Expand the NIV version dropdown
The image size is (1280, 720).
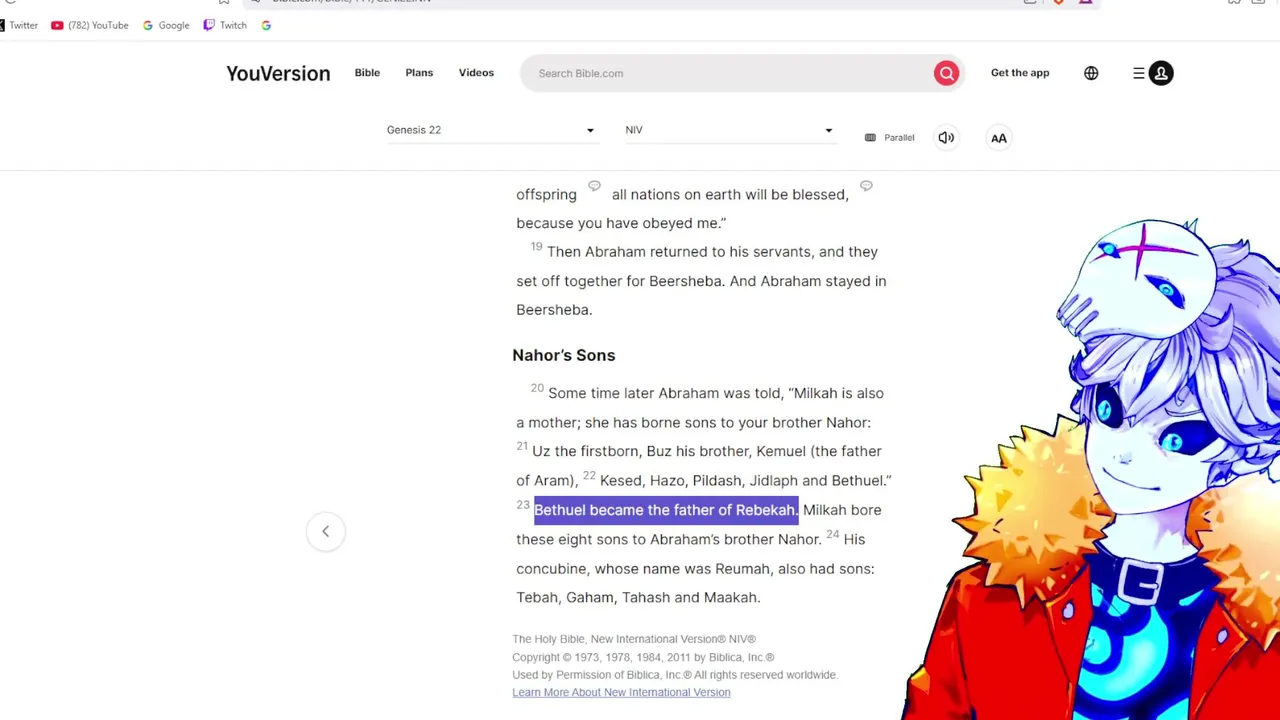729,130
